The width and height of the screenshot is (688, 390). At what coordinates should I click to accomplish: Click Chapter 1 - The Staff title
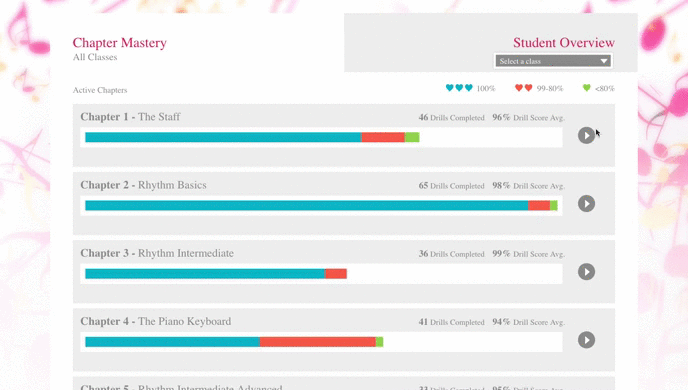click(x=130, y=117)
